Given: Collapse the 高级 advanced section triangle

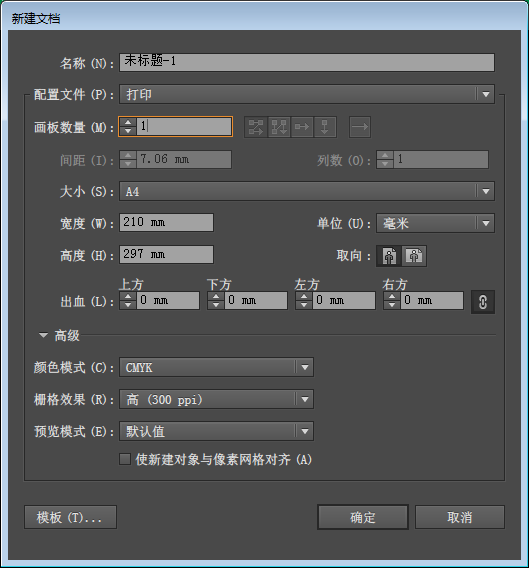Looking at the screenshot, I should click(43, 335).
